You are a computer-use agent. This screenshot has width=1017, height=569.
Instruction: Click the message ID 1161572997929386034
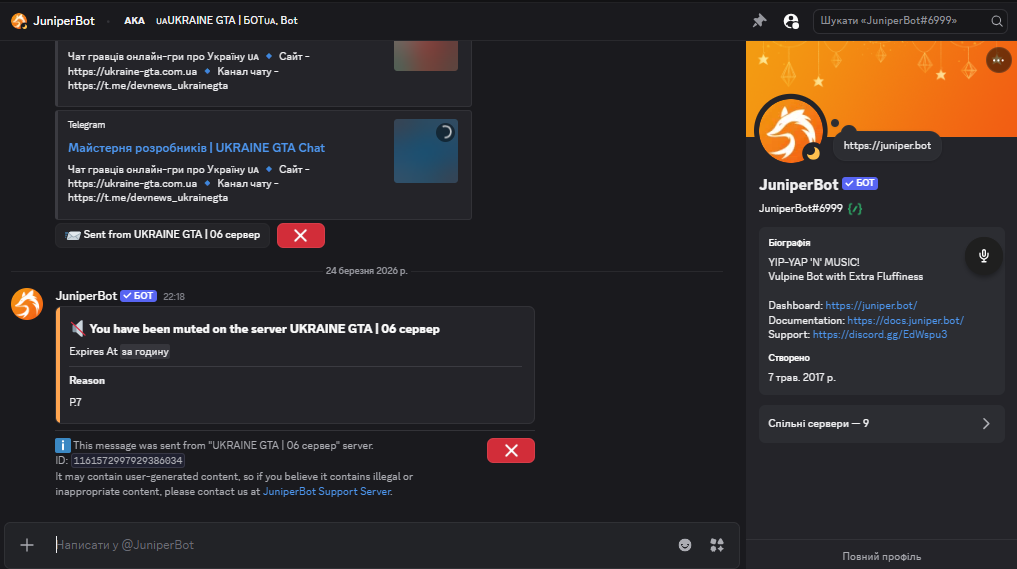click(x=128, y=461)
